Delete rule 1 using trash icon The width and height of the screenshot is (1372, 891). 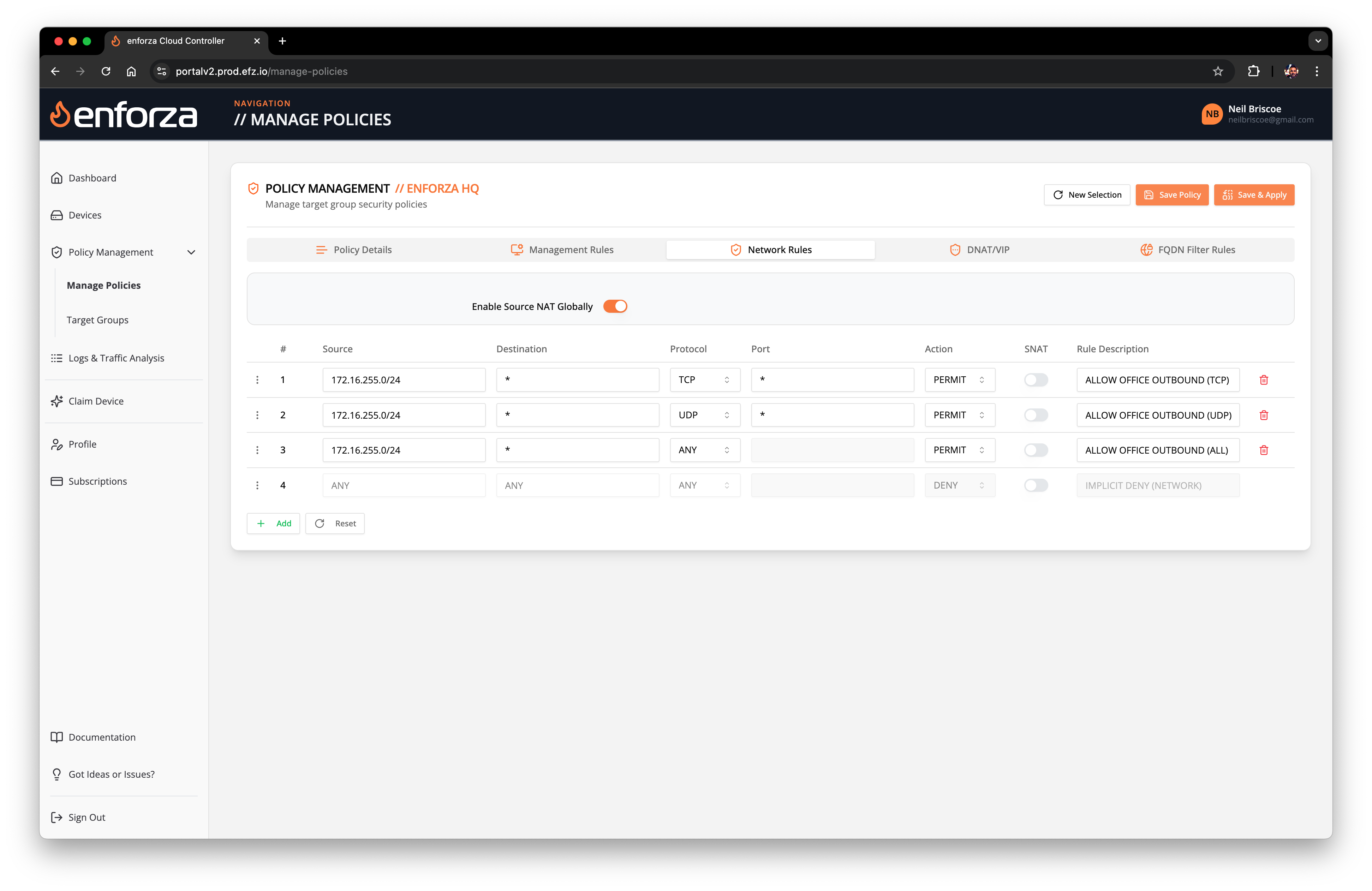(x=1264, y=380)
